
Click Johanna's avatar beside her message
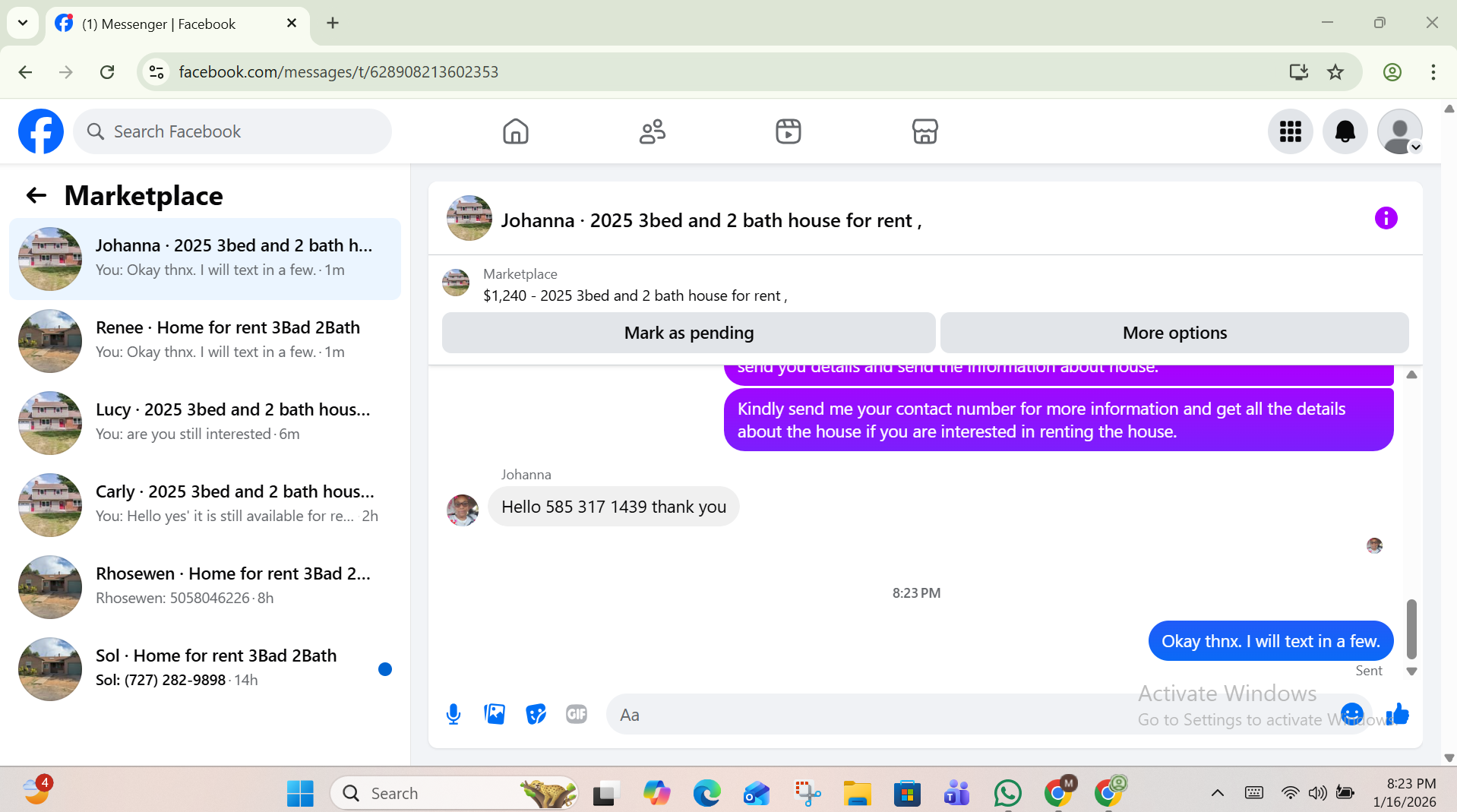point(463,510)
